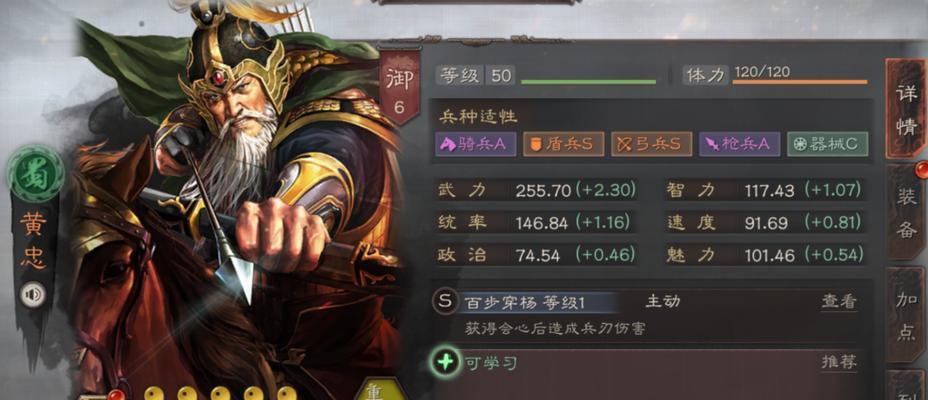Open the 加点 attribute points tab
Image resolution: width=928 pixels, height=400 pixels.
pyautogui.click(x=906, y=315)
